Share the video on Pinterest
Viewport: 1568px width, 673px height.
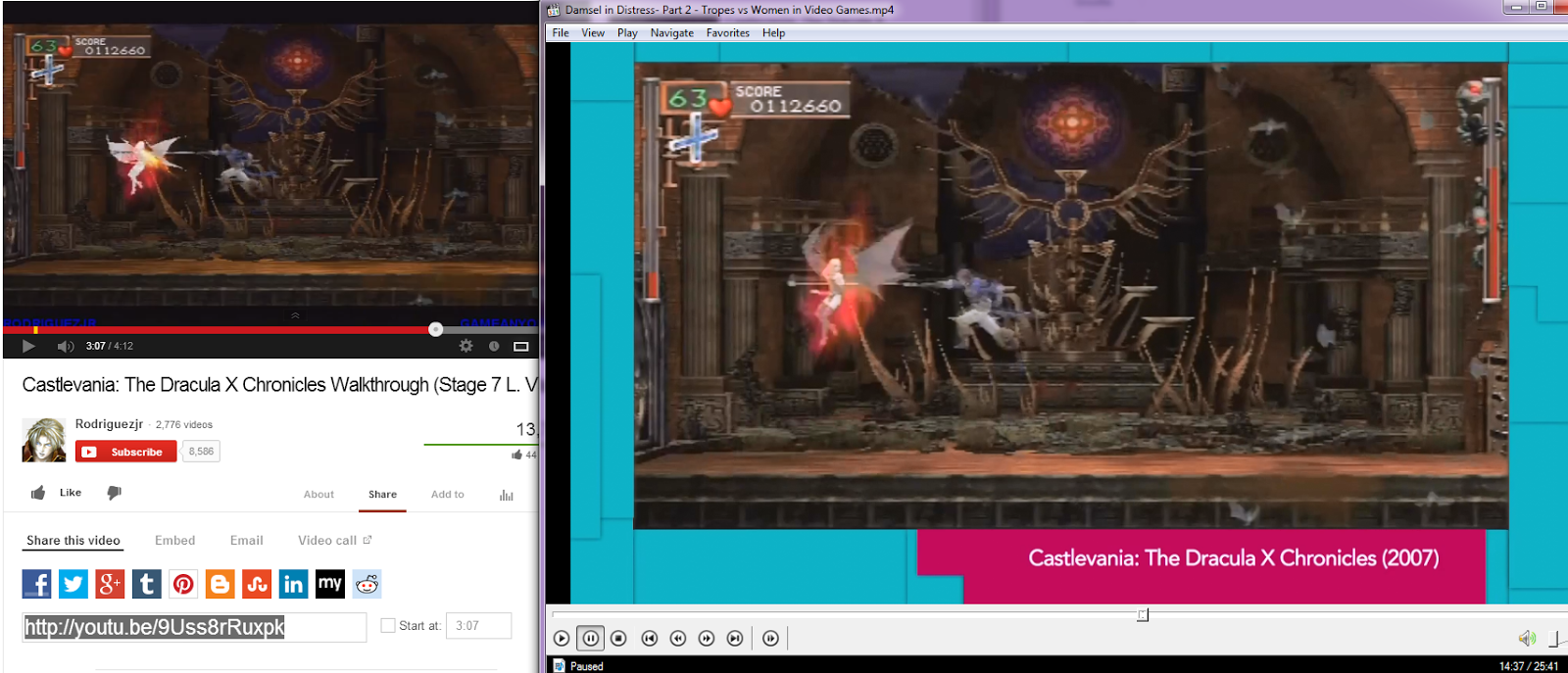coord(183,585)
